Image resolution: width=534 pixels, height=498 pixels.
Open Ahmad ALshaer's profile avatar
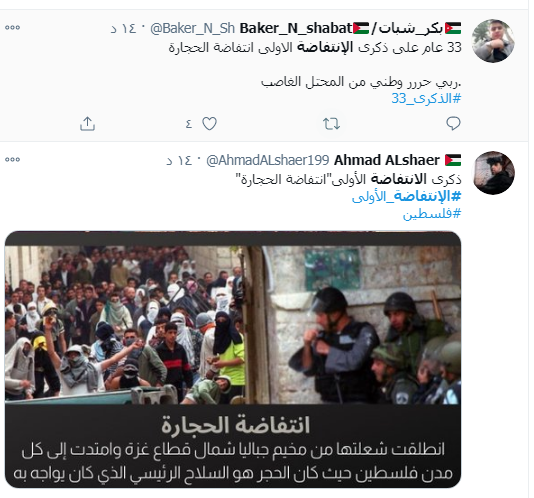pyautogui.click(x=493, y=173)
